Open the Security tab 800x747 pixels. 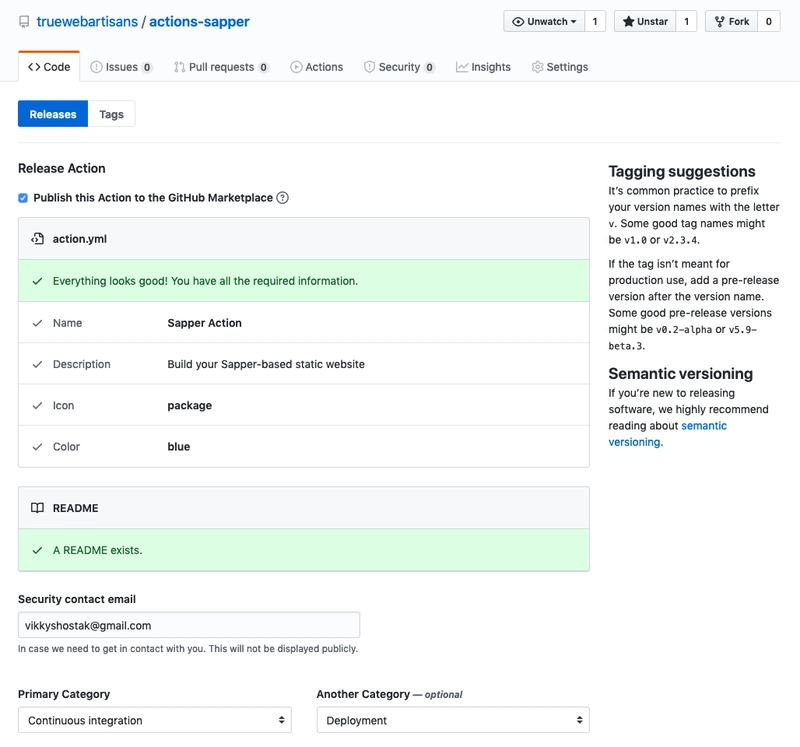click(x=399, y=67)
